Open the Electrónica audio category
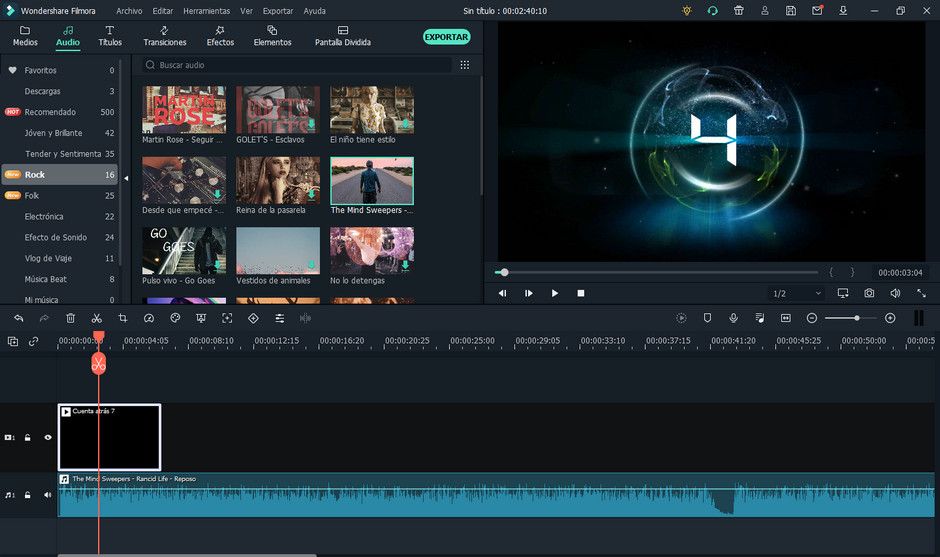 pos(59,216)
